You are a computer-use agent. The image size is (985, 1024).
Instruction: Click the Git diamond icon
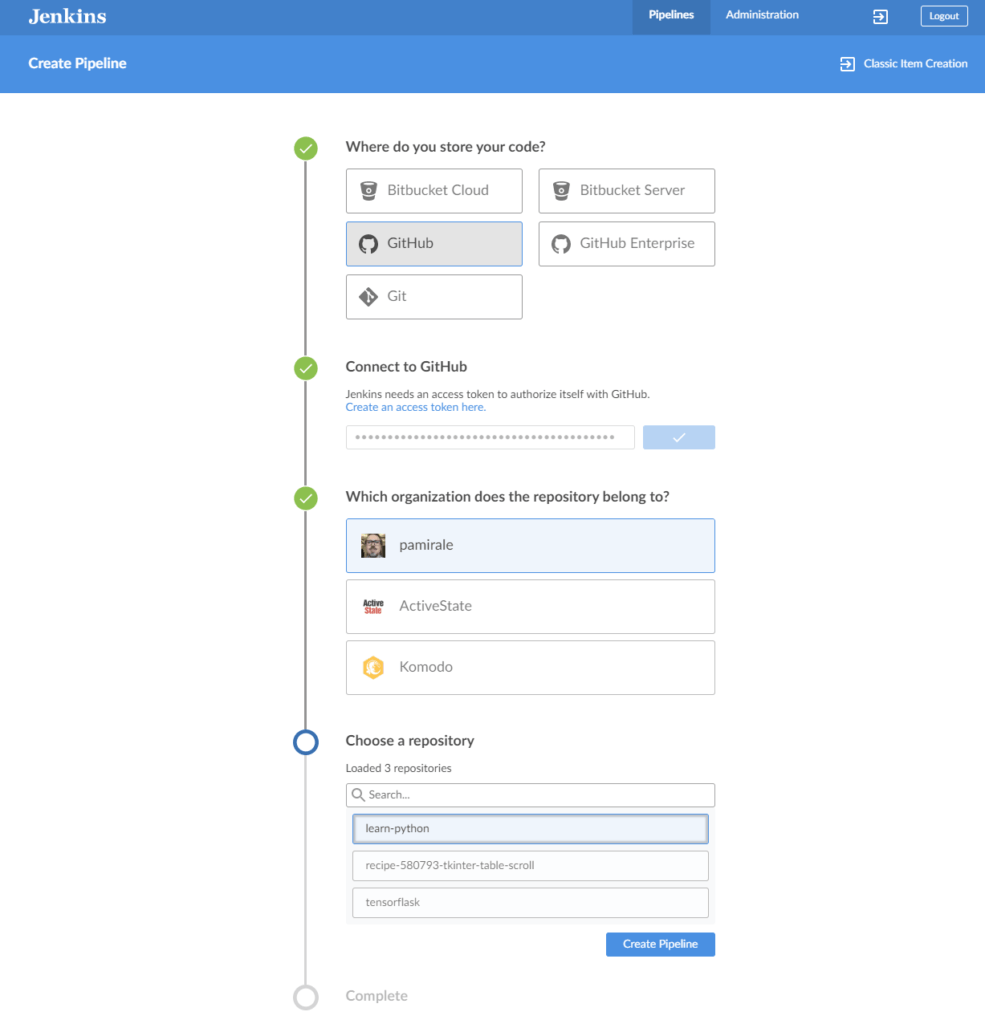click(x=370, y=296)
